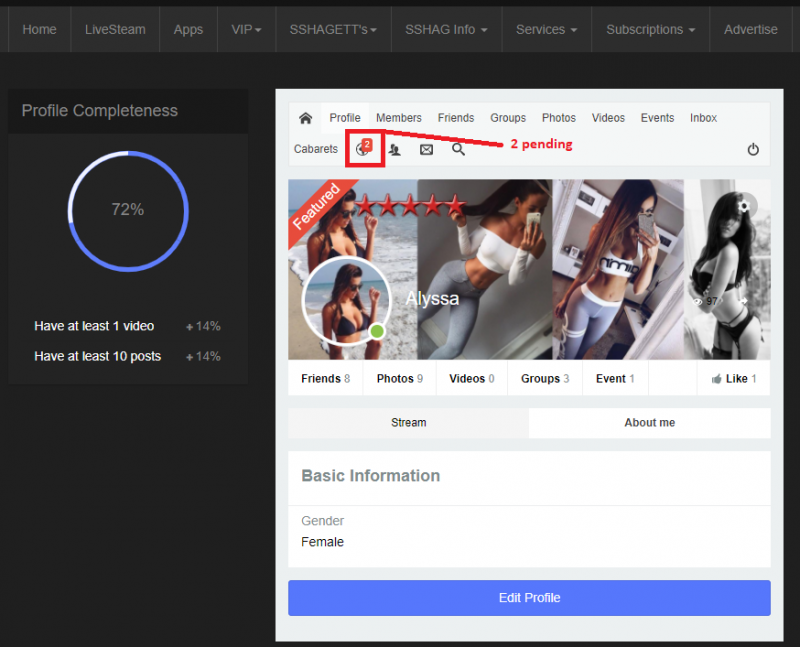
Task: Click the five-star rating on cover
Action: (410, 205)
